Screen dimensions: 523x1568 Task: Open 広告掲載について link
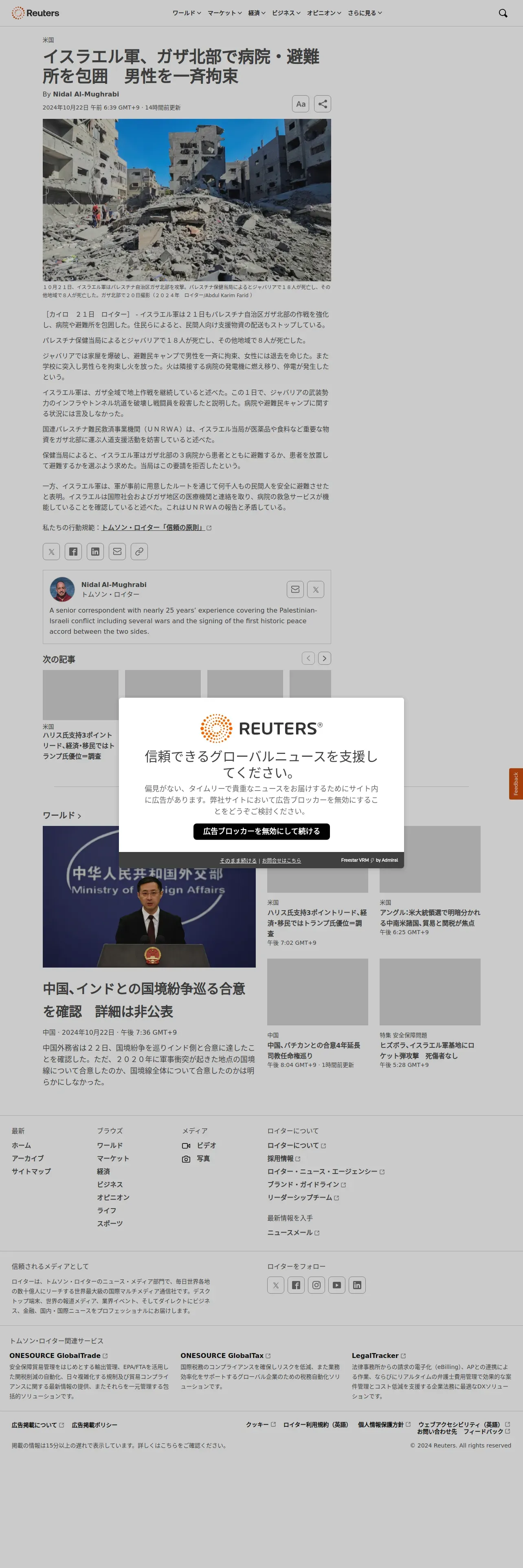click(x=38, y=1425)
